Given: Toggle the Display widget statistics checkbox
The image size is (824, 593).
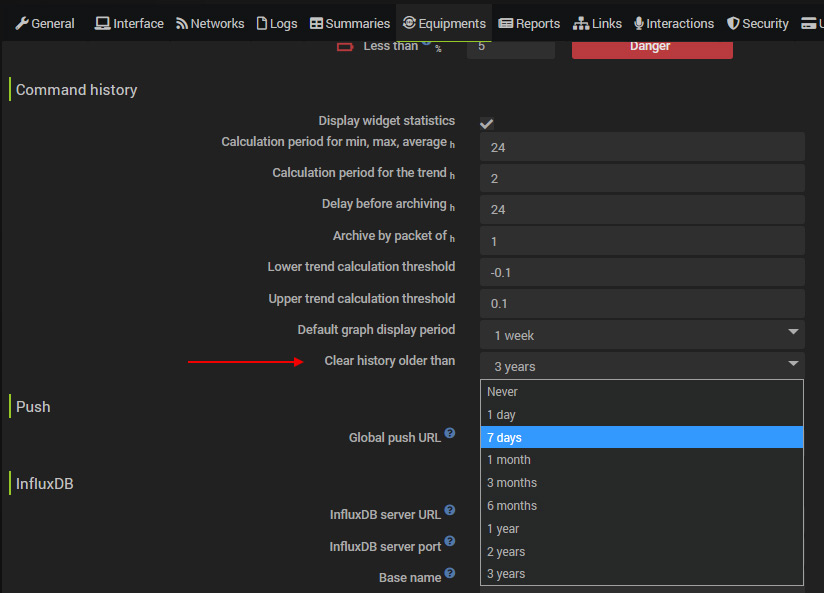Looking at the screenshot, I should (487, 123).
